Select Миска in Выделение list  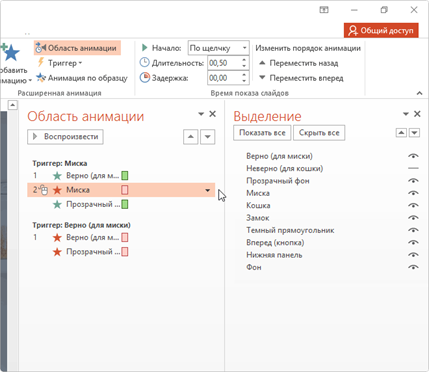[x=258, y=193]
